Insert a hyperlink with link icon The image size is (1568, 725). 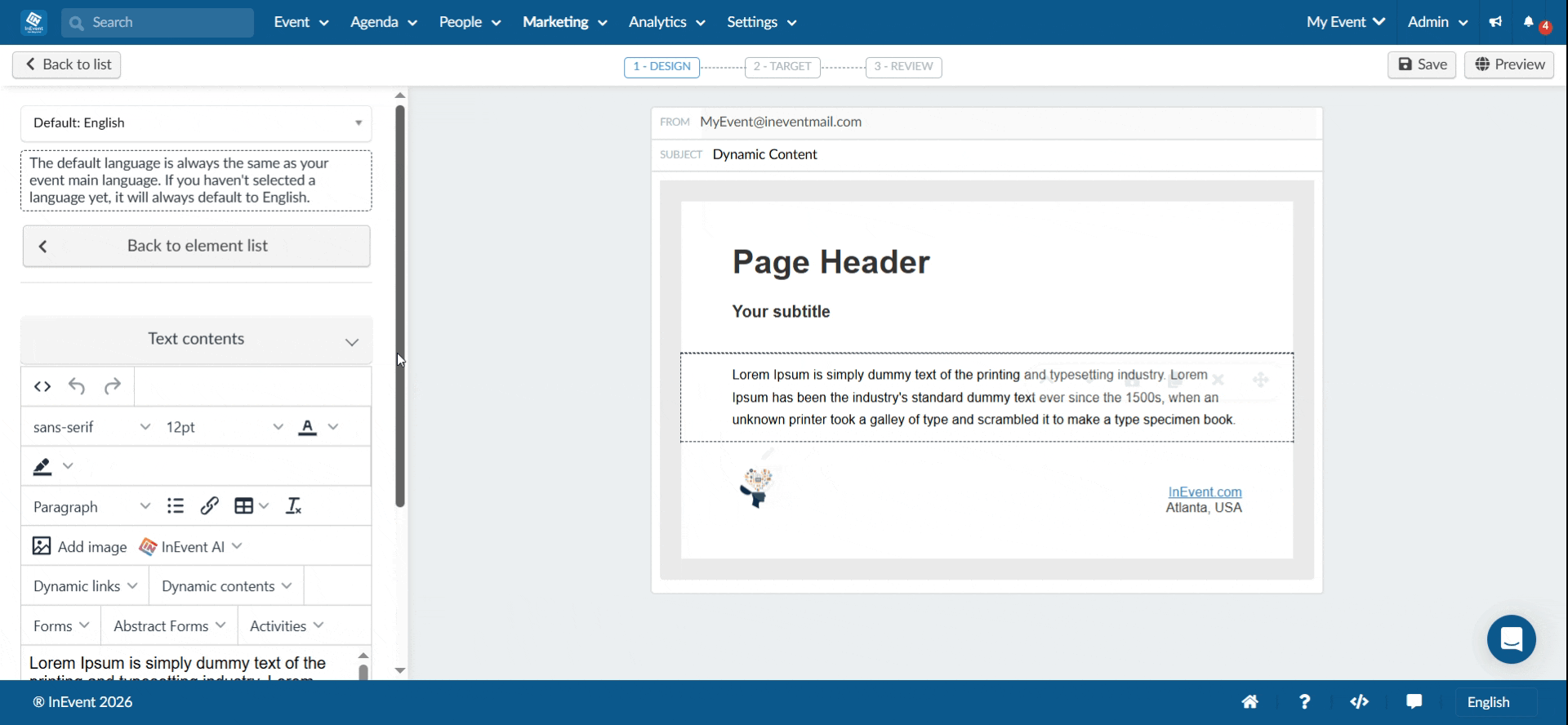209,506
